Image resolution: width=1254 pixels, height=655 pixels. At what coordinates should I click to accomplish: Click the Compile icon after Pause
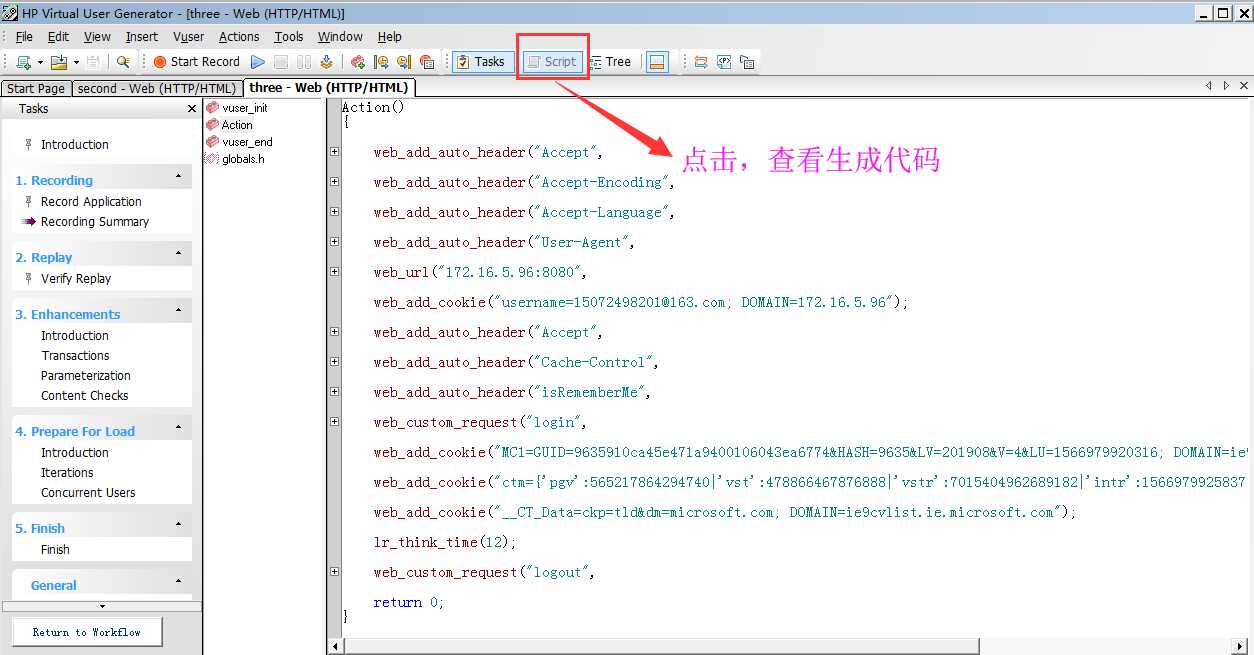point(326,62)
